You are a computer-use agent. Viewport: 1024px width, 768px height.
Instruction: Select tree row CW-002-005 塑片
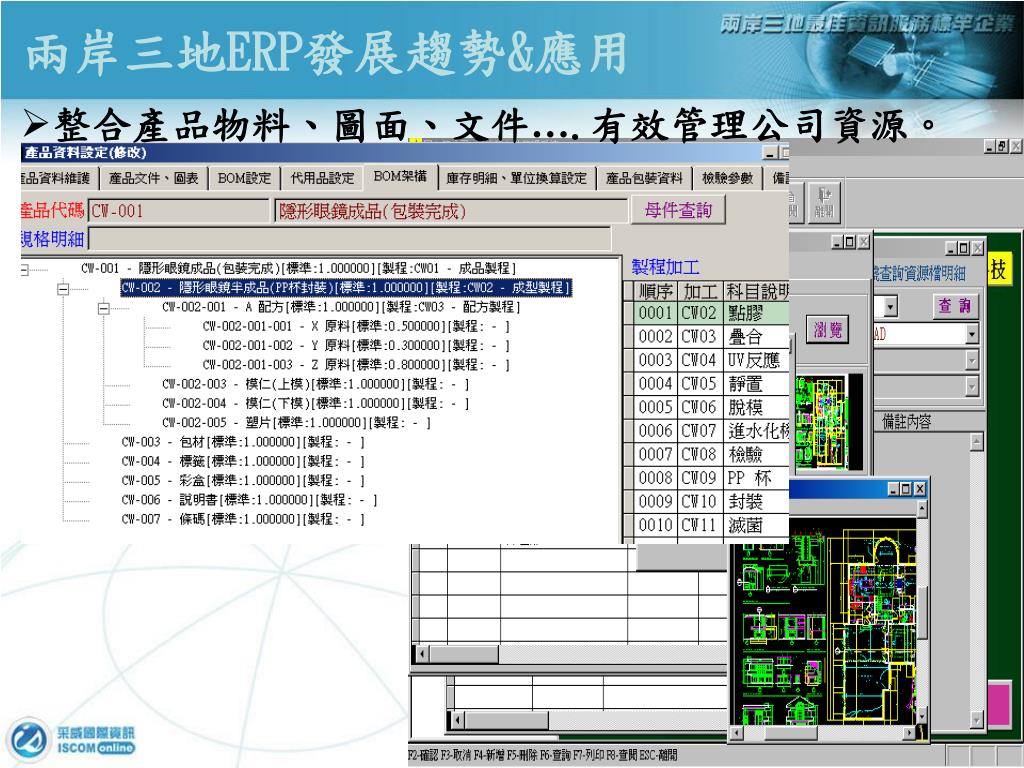[x=296, y=423]
